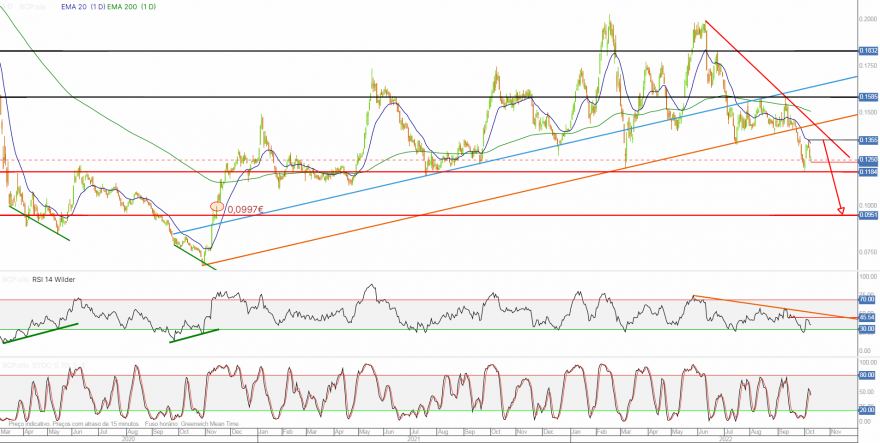Click the 'Fuso horário: Greenwich Mean Time' note
The height and width of the screenshot is (443, 880).
pyautogui.click(x=191, y=424)
